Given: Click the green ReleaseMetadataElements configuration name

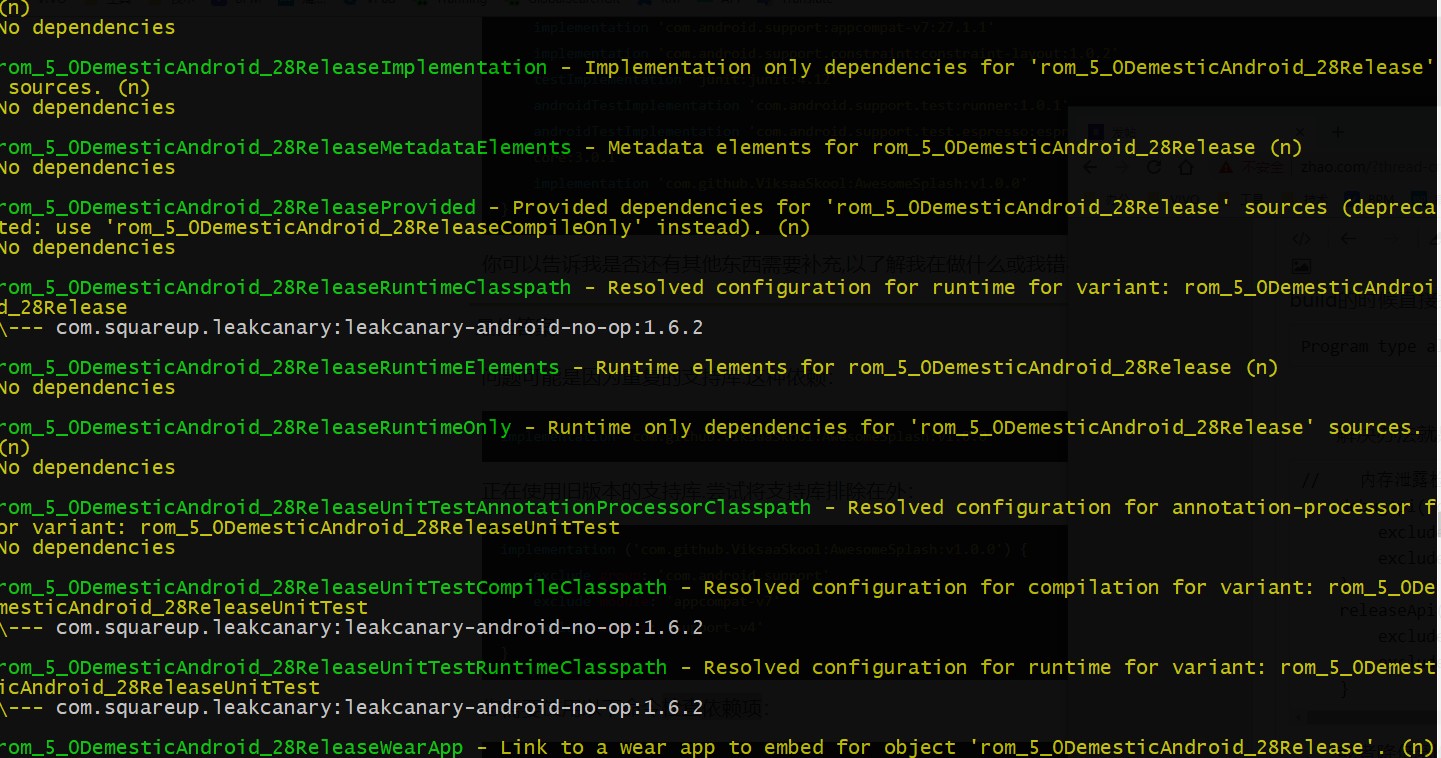Looking at the screenshot, I should point(285,148).
